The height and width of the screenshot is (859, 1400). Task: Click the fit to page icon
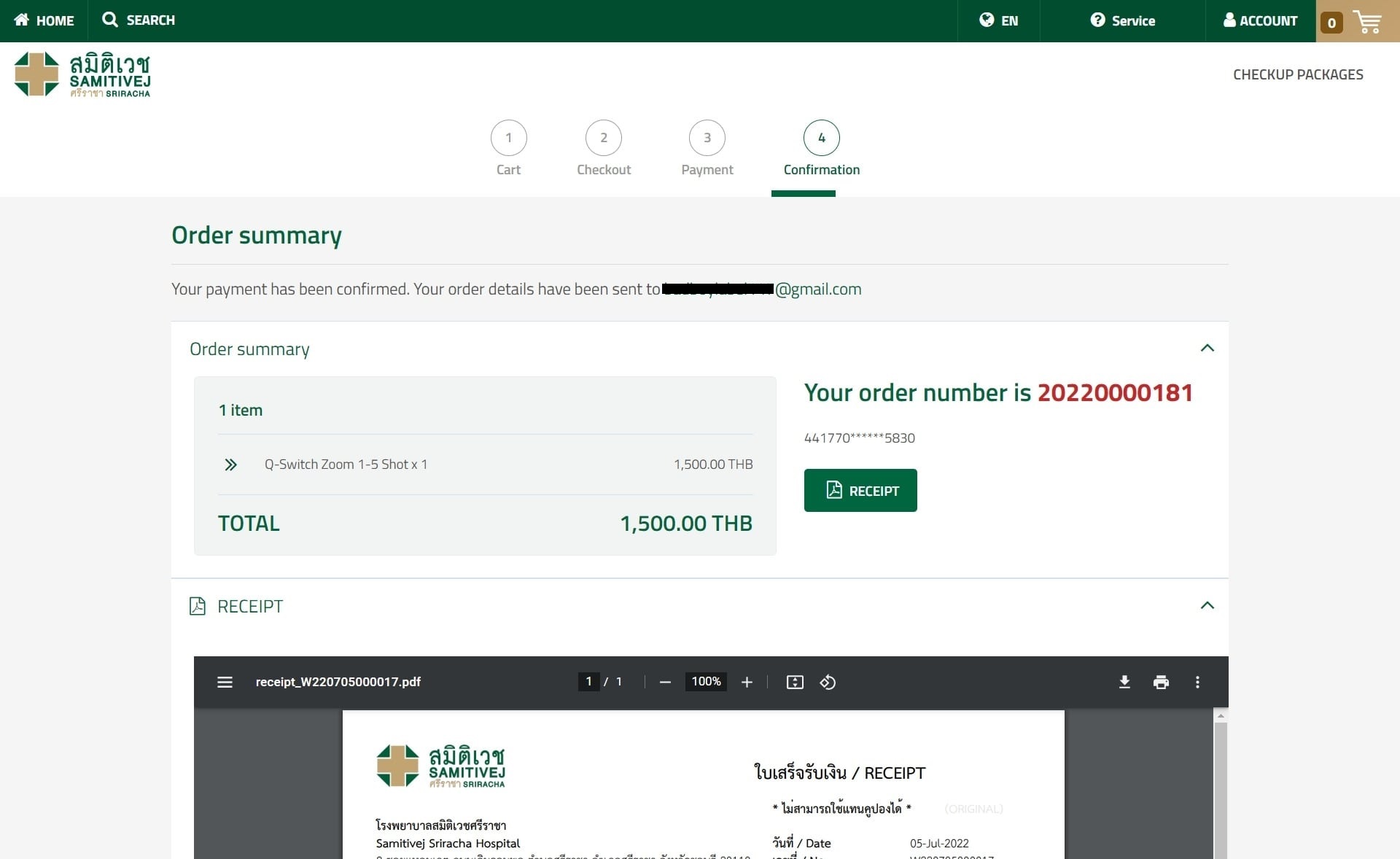click(x=795, y=682)
